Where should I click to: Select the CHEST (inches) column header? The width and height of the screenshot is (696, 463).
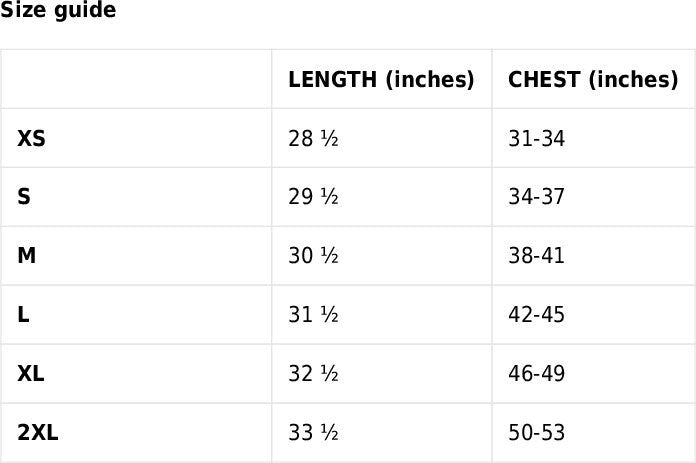click(593, 80)
